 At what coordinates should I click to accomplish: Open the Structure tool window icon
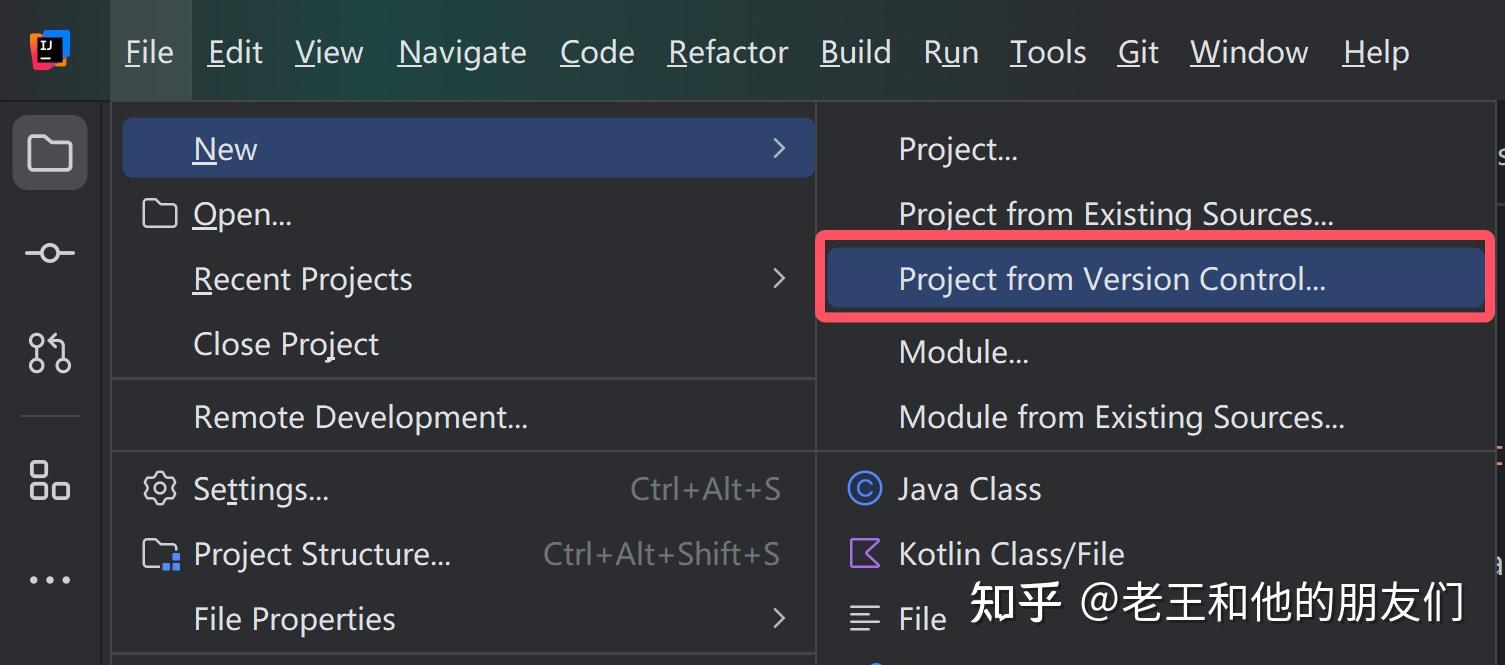click(x=50, y=479)
